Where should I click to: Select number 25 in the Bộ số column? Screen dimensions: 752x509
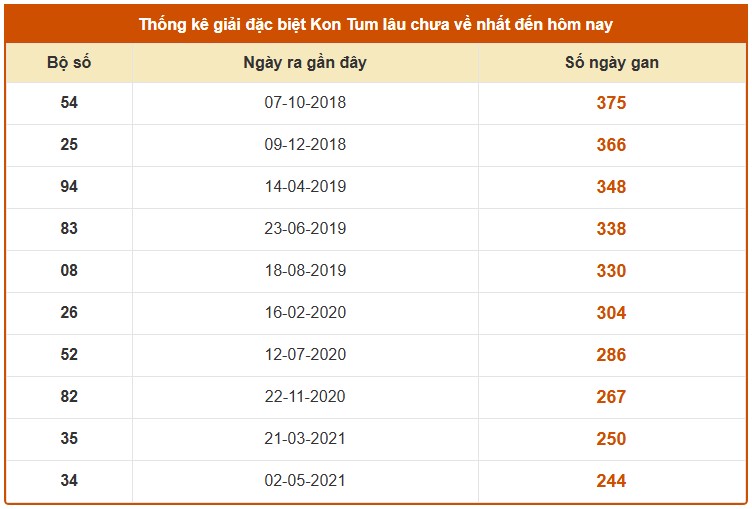(69, 145)
